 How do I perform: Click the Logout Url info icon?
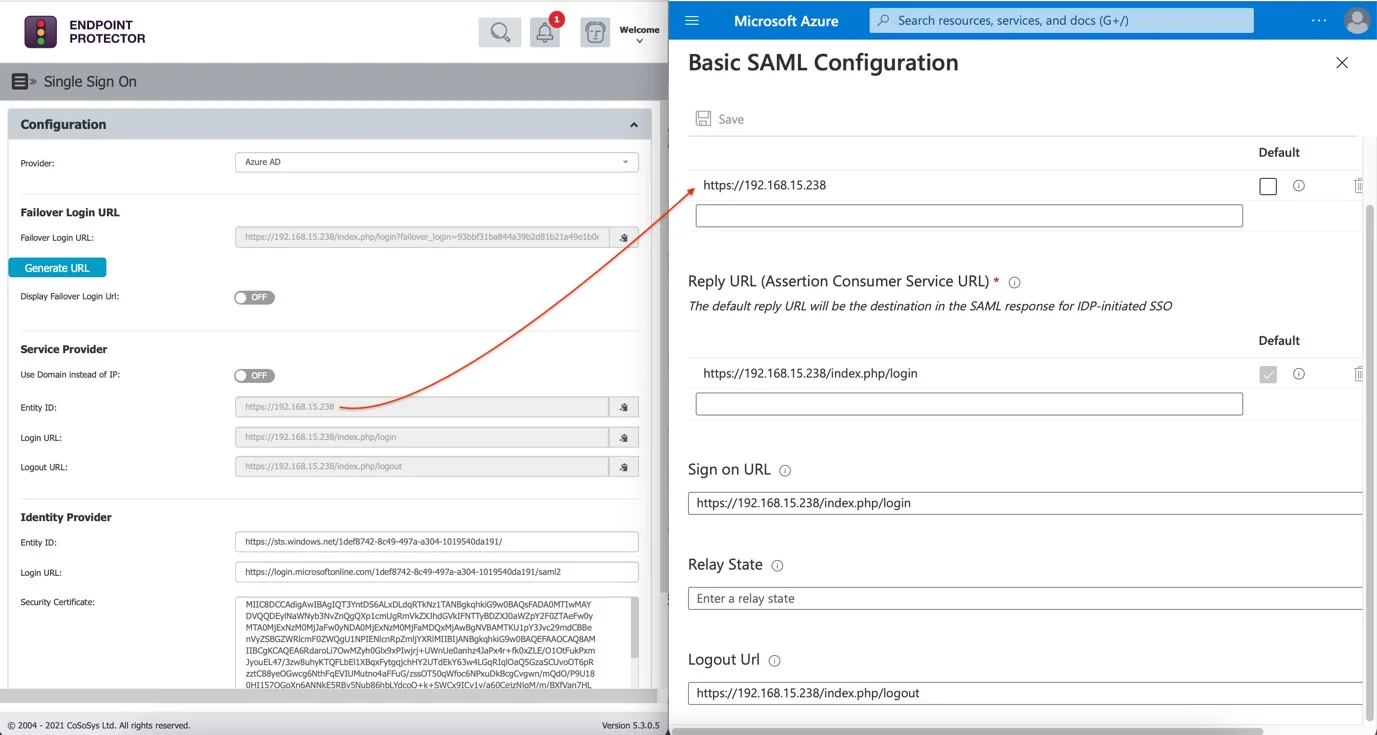pyautogui.click(x=774, y=661)
